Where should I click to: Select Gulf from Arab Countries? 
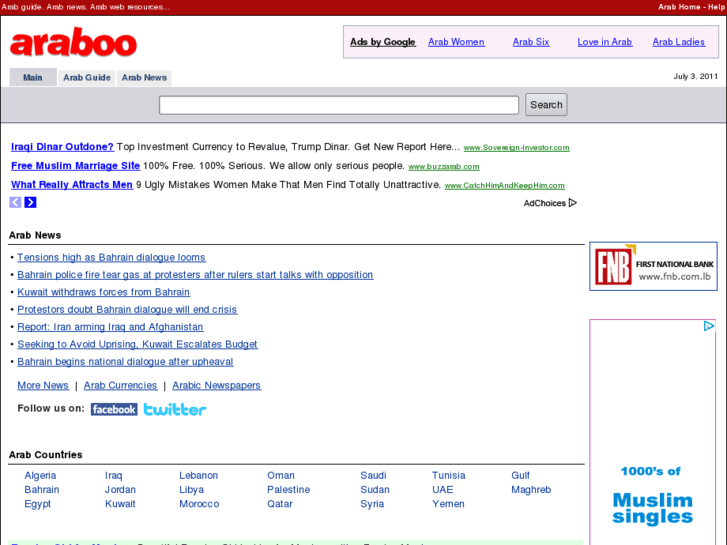[520, 475]
